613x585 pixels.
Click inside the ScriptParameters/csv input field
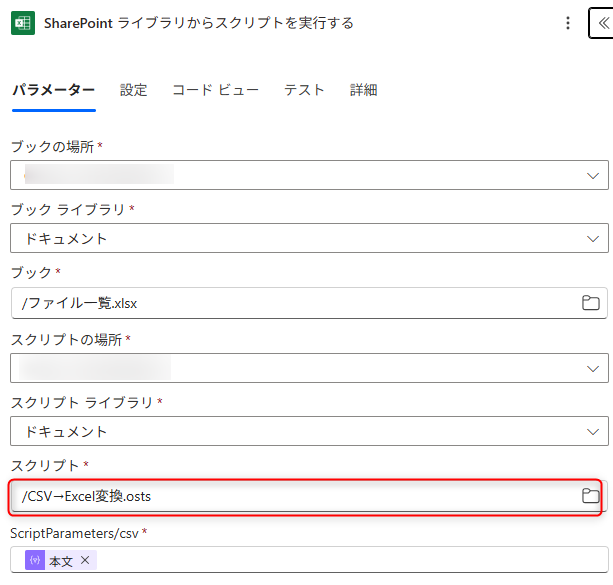click(x=309, y=560)
